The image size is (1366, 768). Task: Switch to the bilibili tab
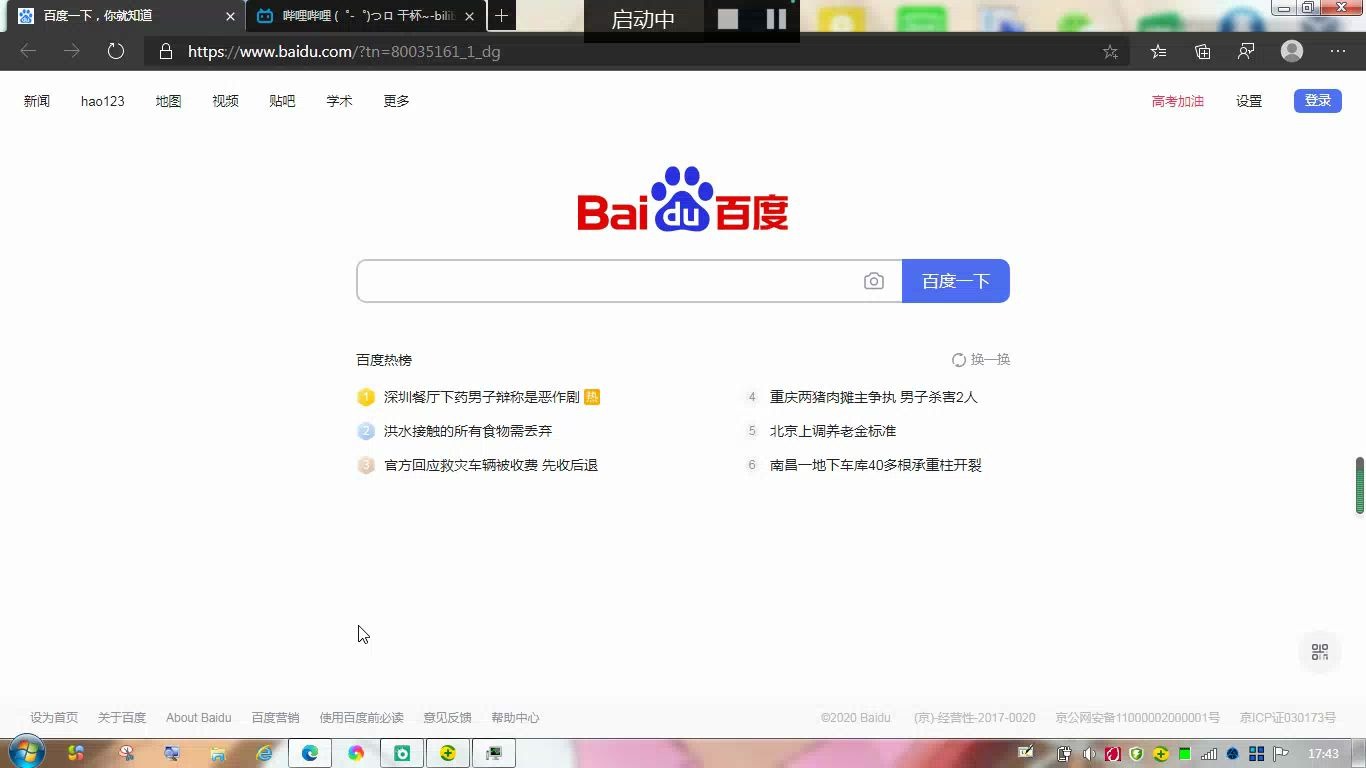(x=366, y=16)
